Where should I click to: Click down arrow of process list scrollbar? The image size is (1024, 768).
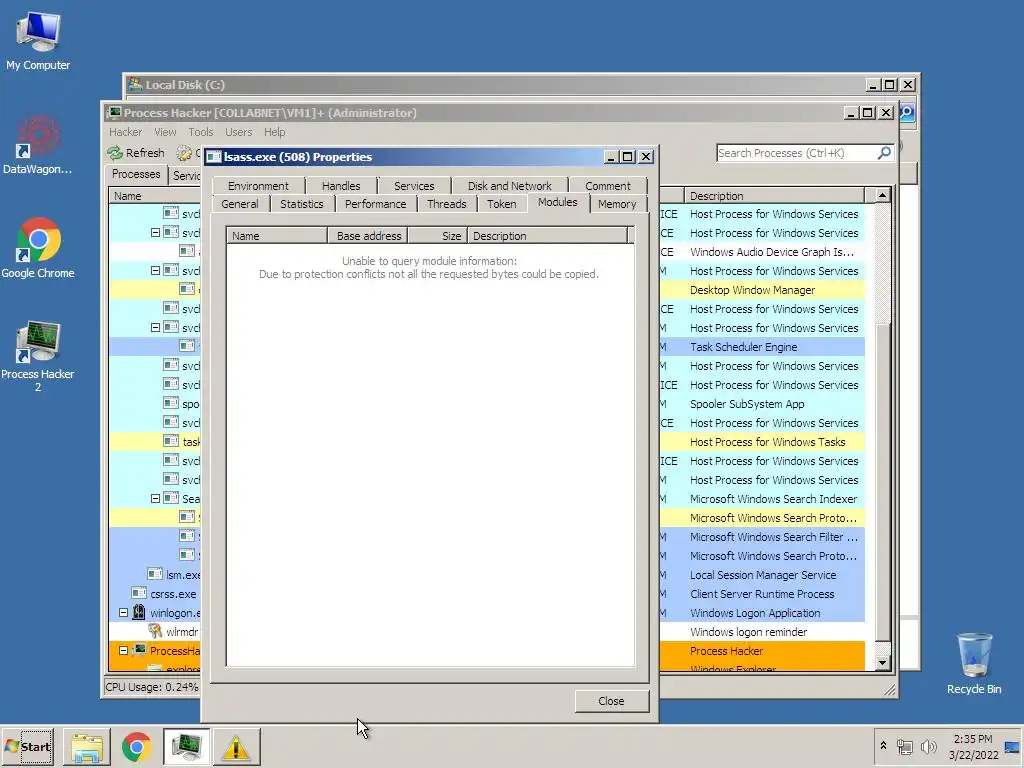tap(882, 662)
